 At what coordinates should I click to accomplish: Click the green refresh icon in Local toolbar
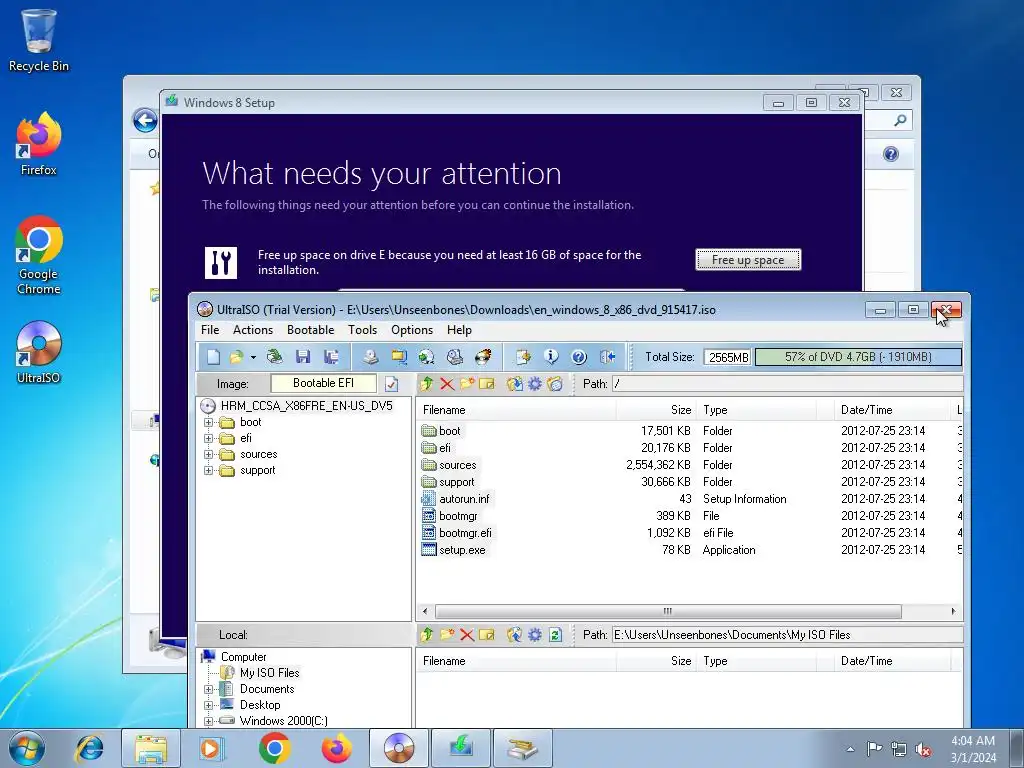click(555, 635)
